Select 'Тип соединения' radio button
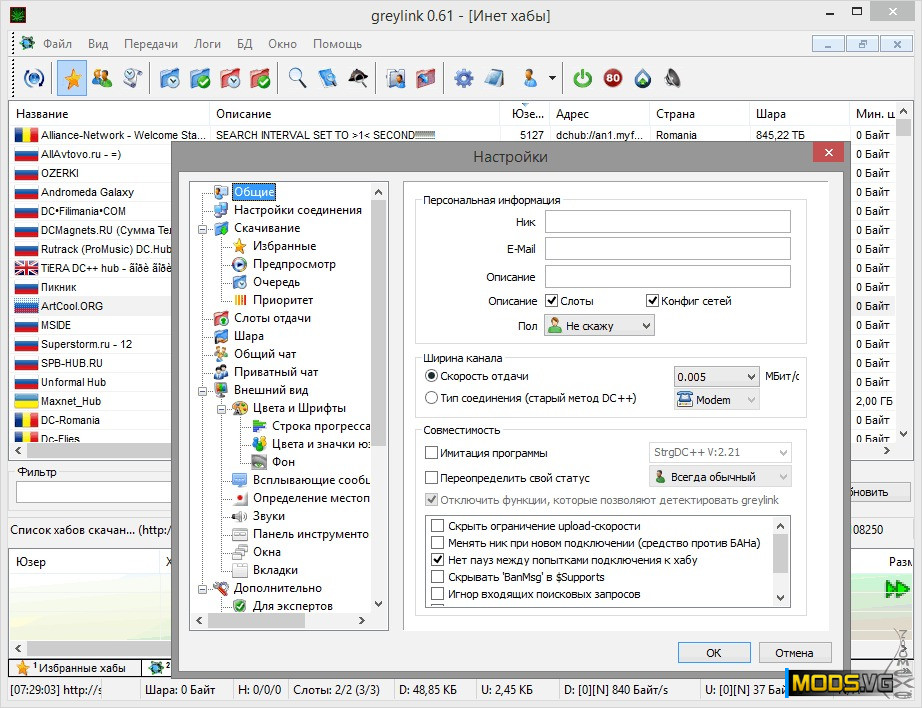 432,398
